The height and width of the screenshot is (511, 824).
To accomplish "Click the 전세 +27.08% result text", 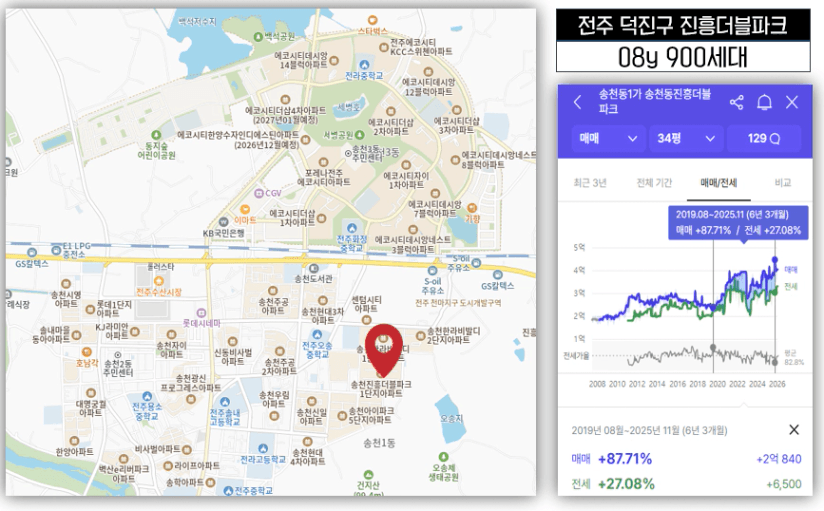I will (x=613, y=484).
